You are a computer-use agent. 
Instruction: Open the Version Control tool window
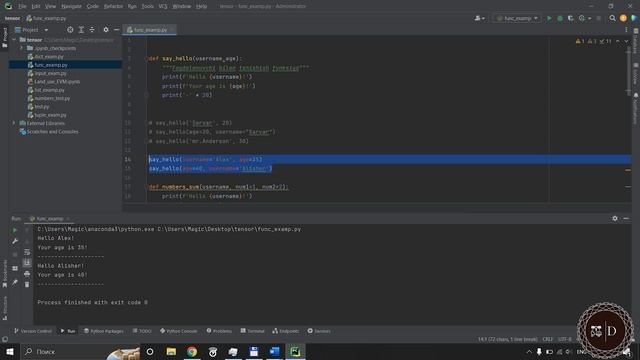click(x=33, y=331)
